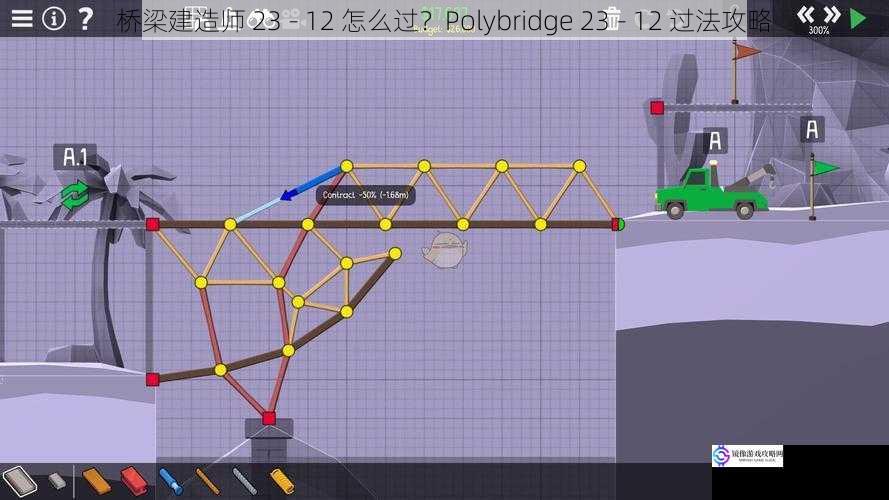This screenshot has height=500, width=889.
Task: Select the blue Hydraulics piston tool
Action: 171,481
